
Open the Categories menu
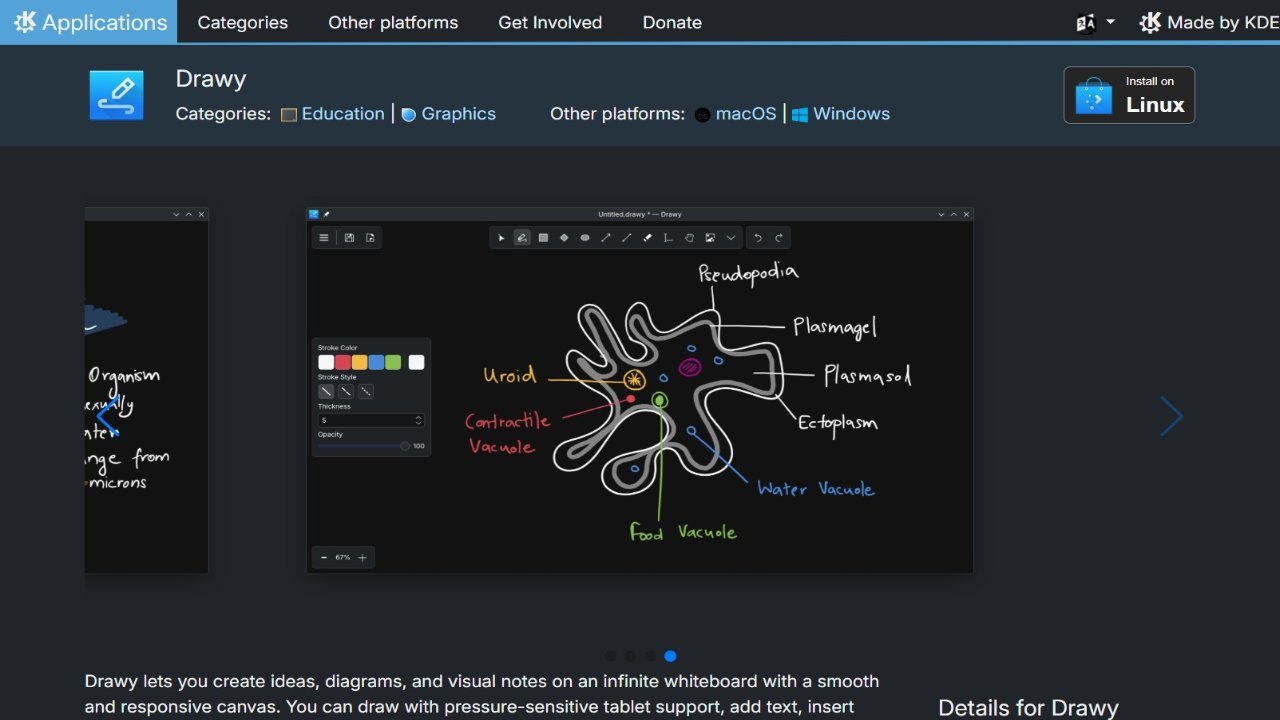[243, 22]
